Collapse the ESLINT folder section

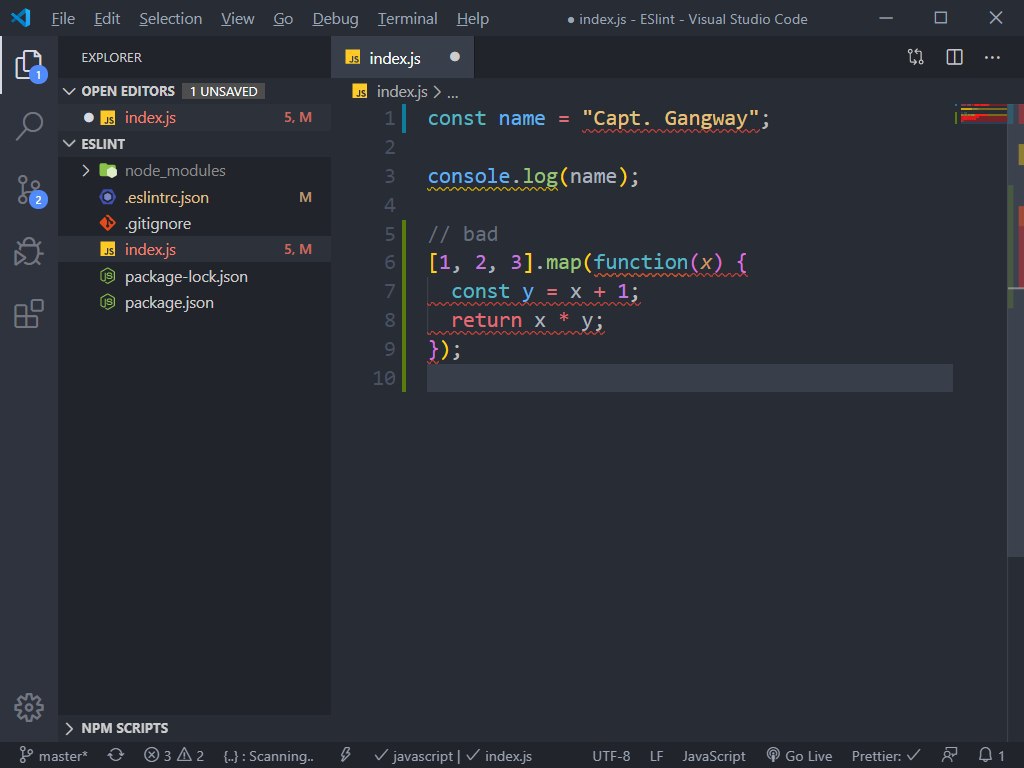tap(69, 144)
